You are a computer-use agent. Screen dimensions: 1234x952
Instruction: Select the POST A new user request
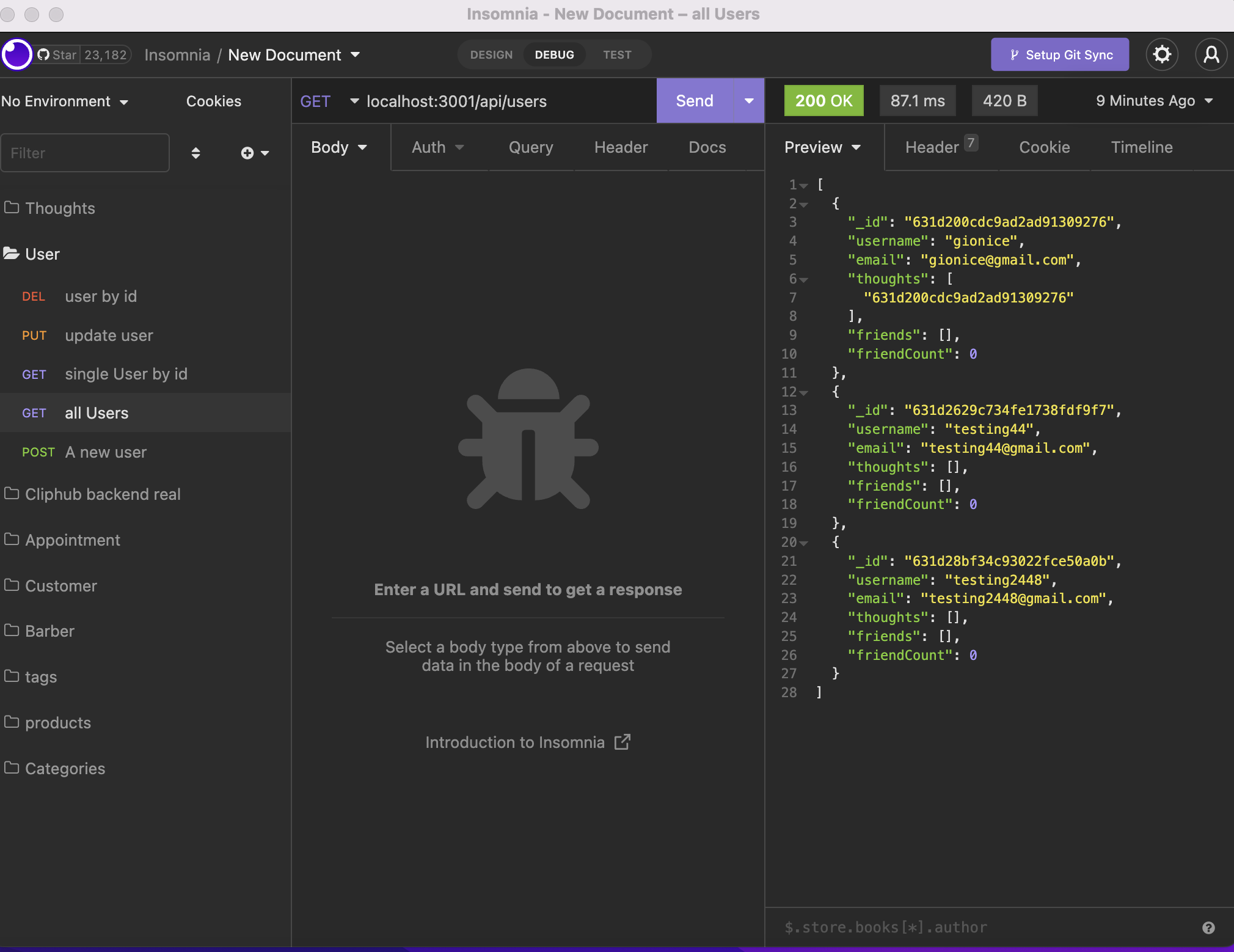[x=145, y=452]
